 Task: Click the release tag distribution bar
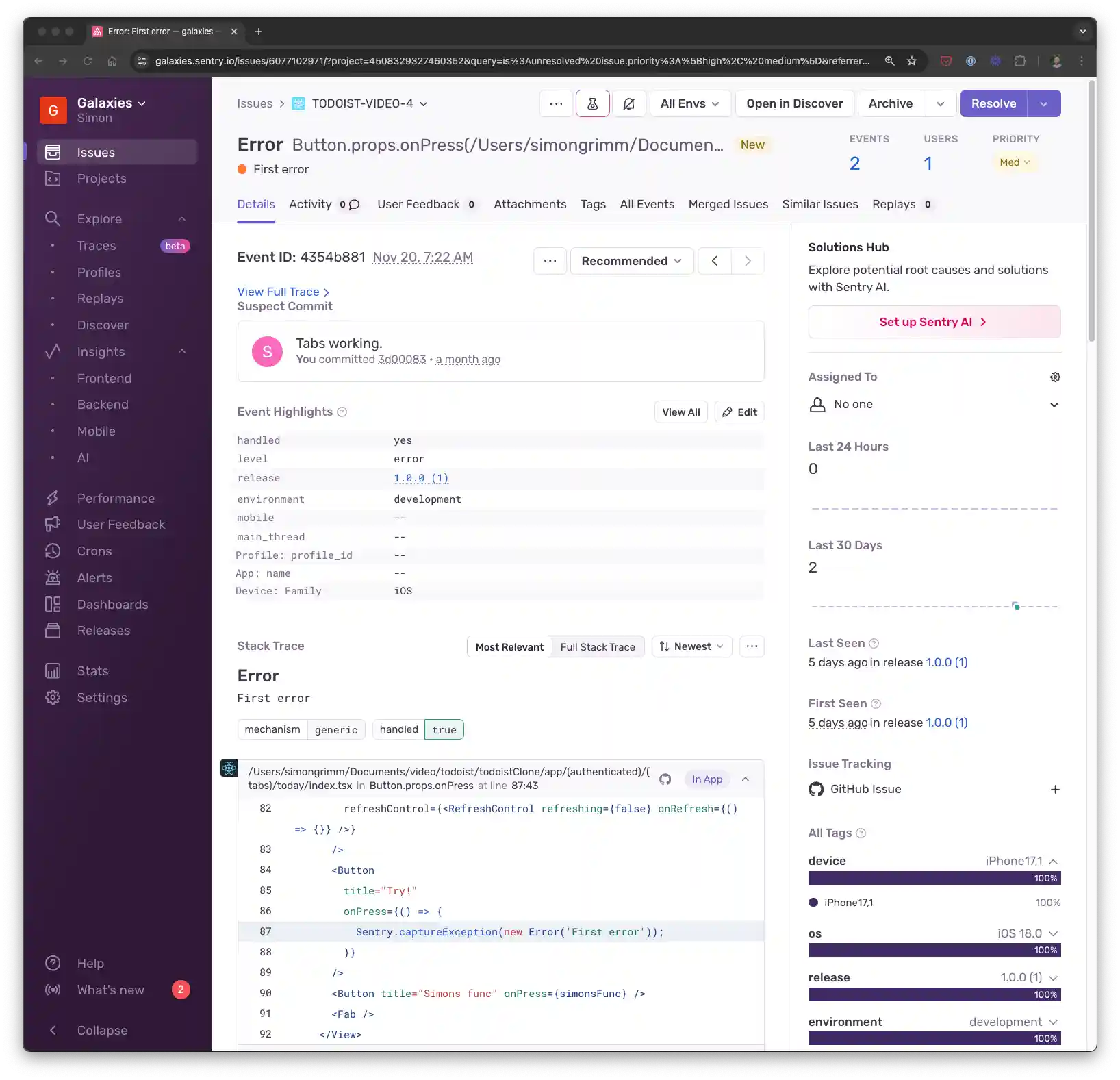tap(934, 995)
